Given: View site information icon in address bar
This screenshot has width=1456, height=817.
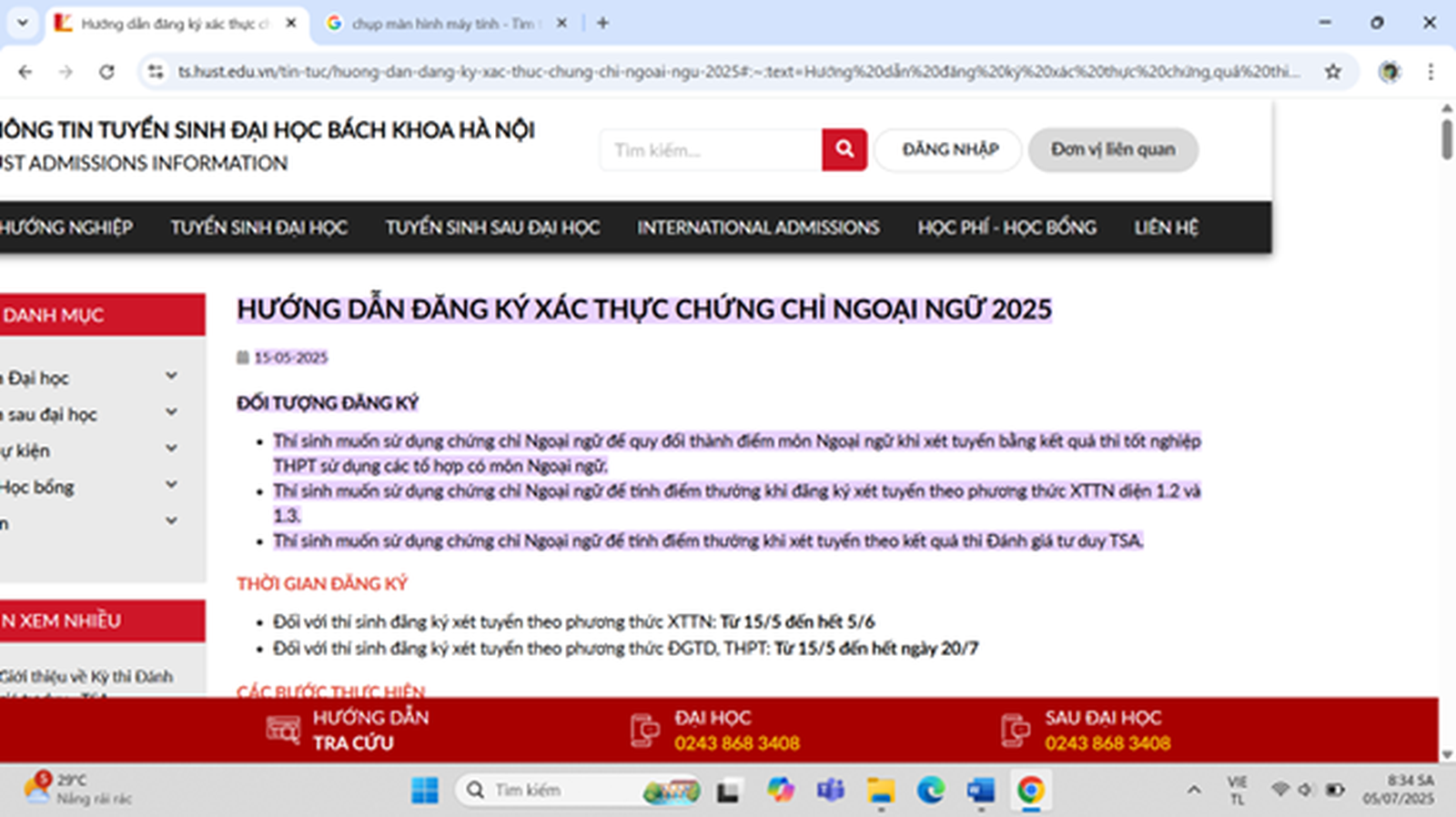Looking at the screenshot, I should (156, 72).
